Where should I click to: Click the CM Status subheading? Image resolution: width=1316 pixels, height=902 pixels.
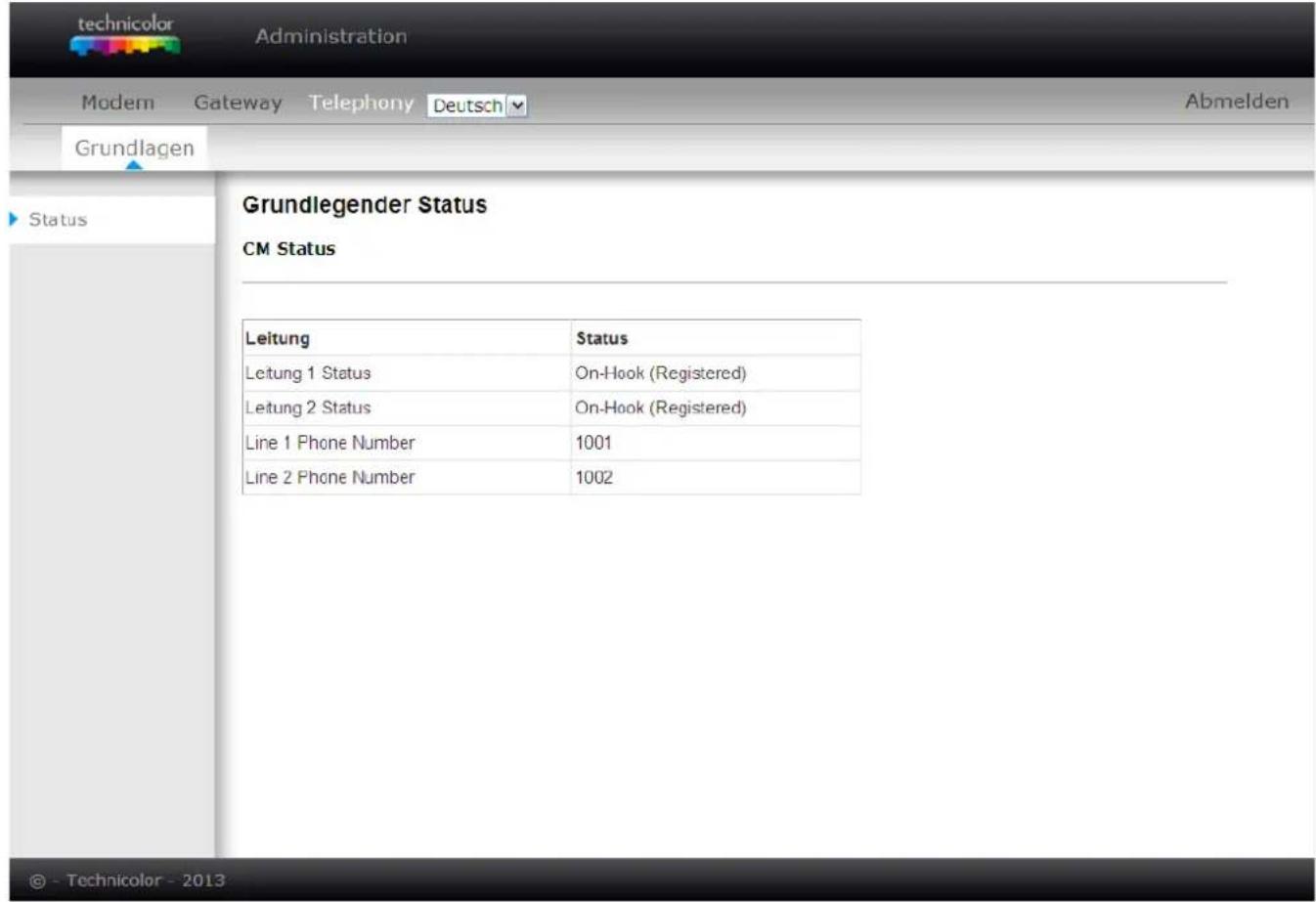(x=289, y=249)
